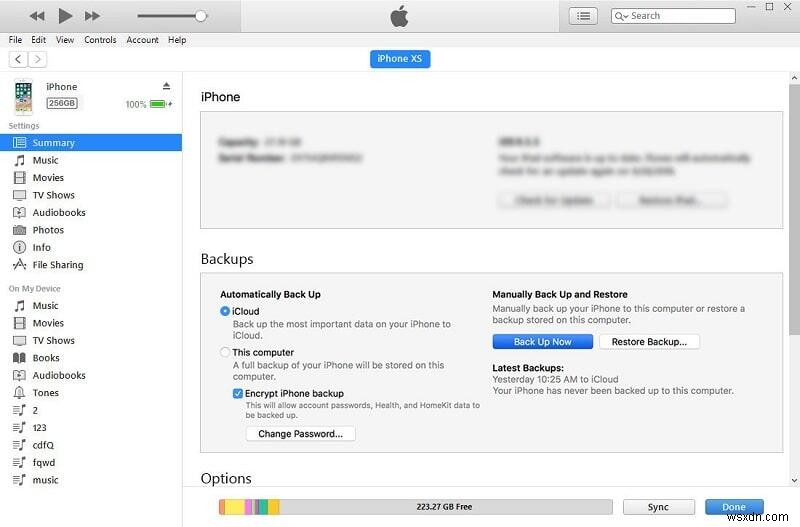Select Movies icon under Settings
The width and height of the screenshot is (800, 527).
19,178
